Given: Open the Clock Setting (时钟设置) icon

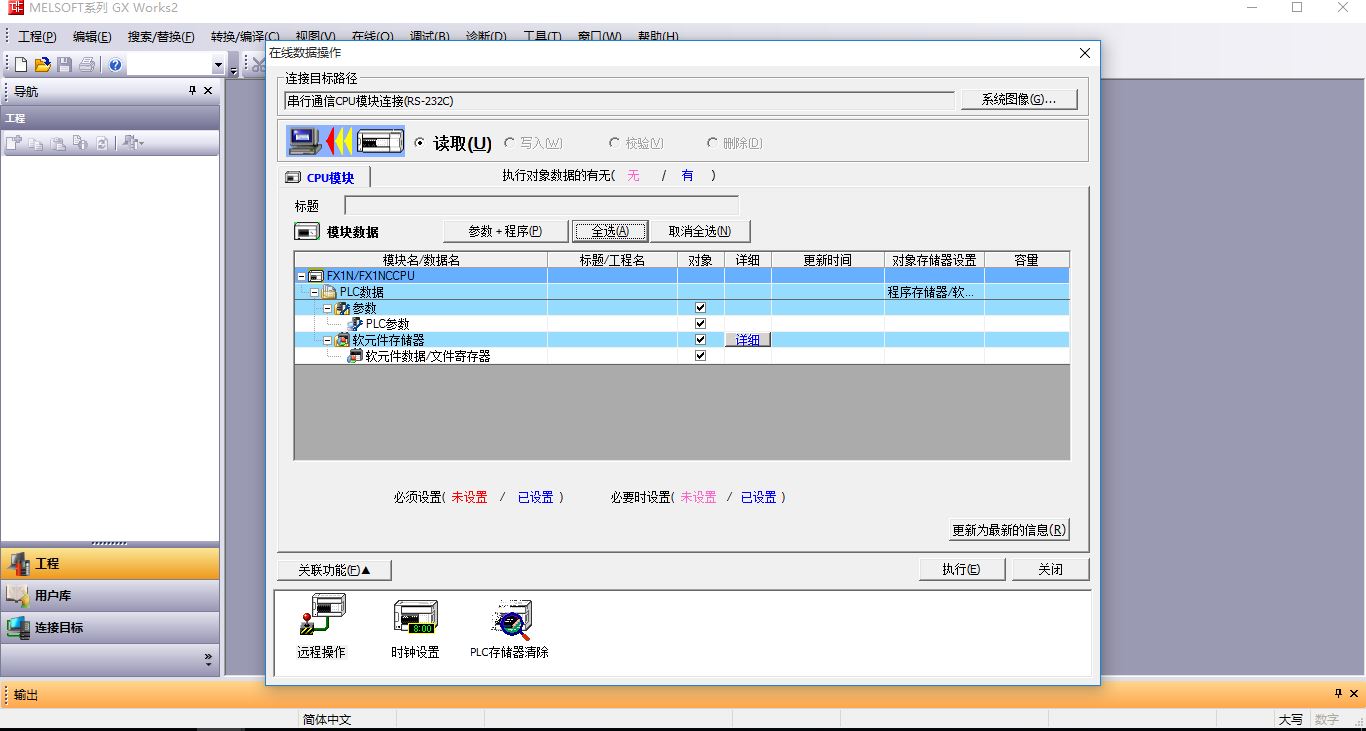Looking at the screenshot, I should 415,618.
